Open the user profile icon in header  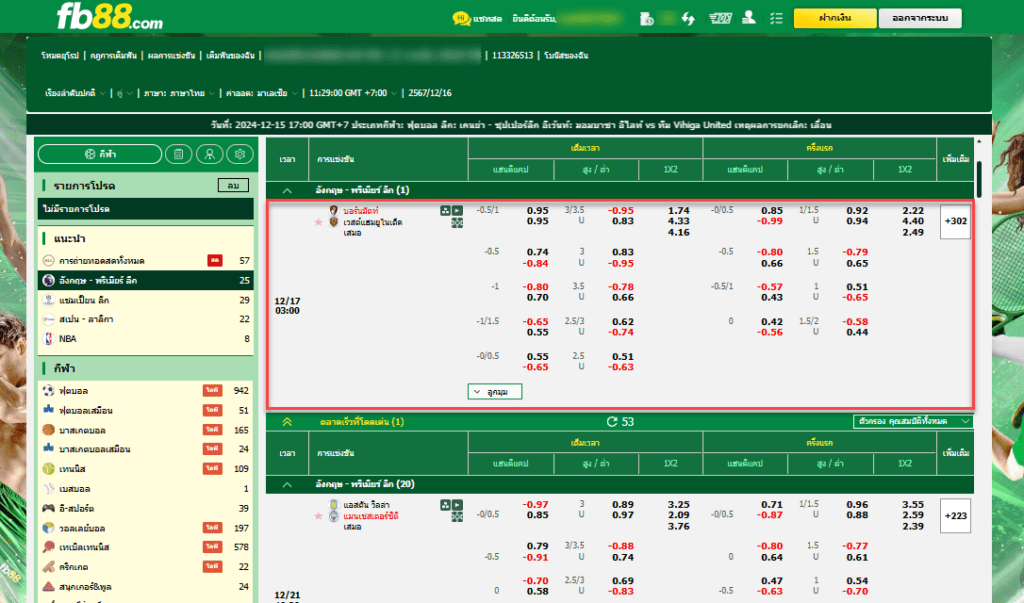749,18
